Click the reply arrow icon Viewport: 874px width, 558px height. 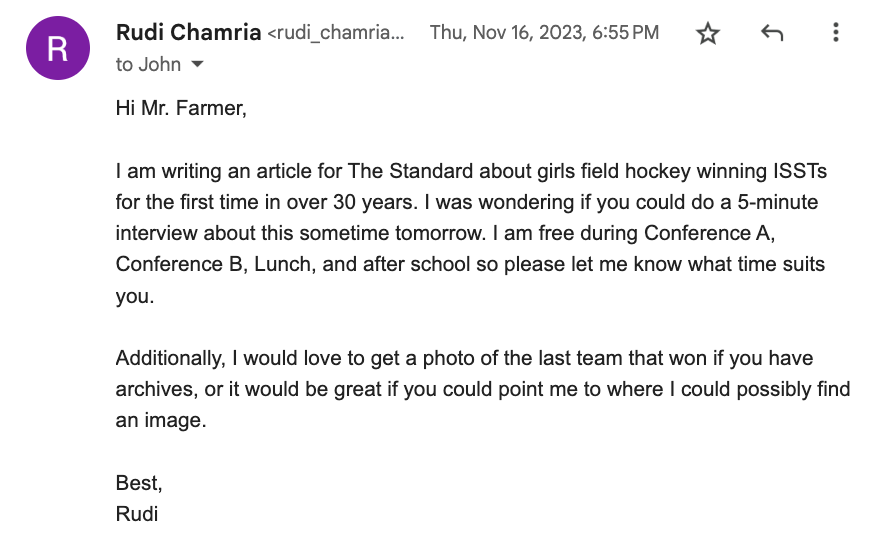(771, 34)
